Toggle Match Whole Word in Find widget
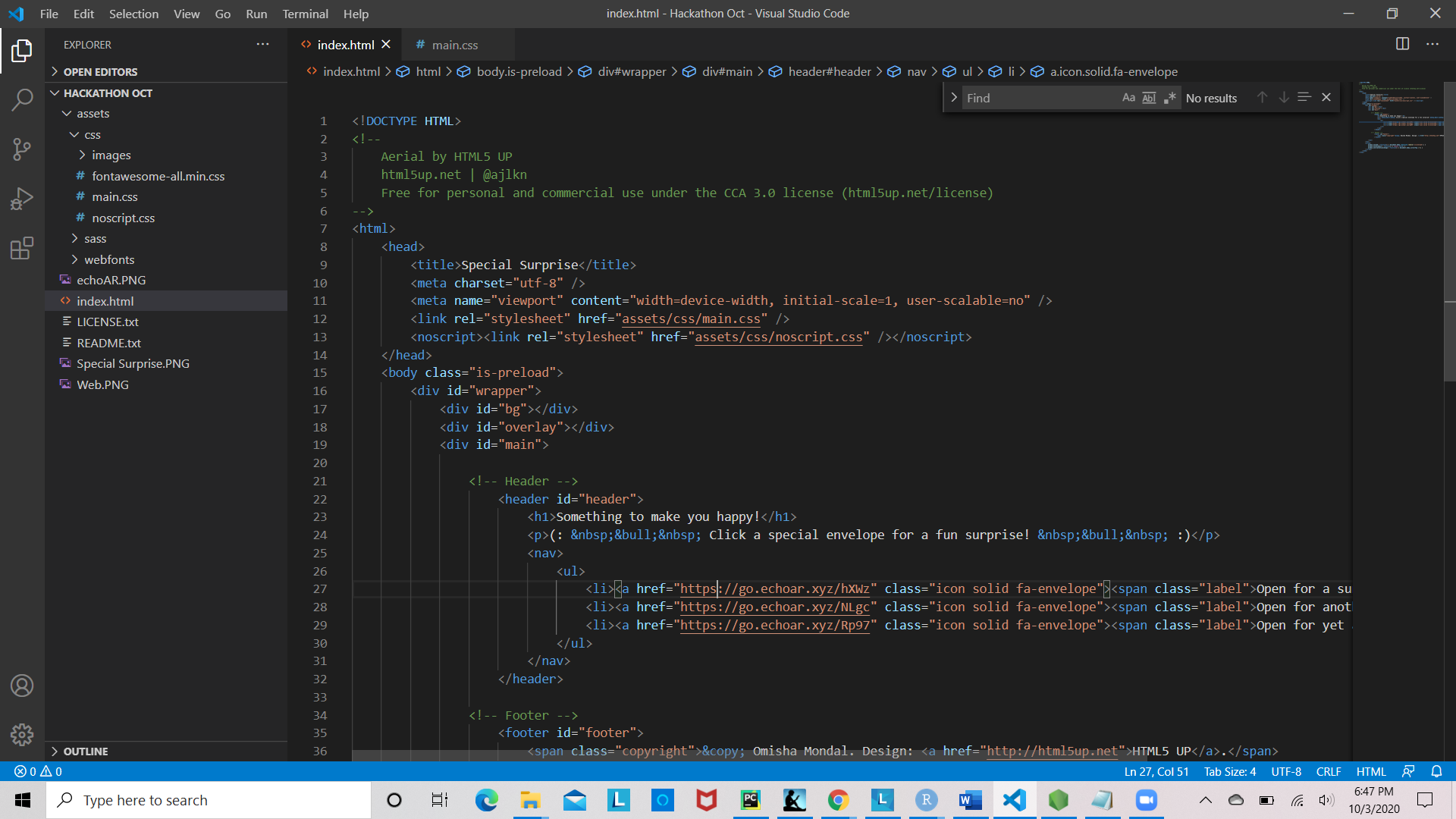 pyautogui.click(x=1149, y=98)
